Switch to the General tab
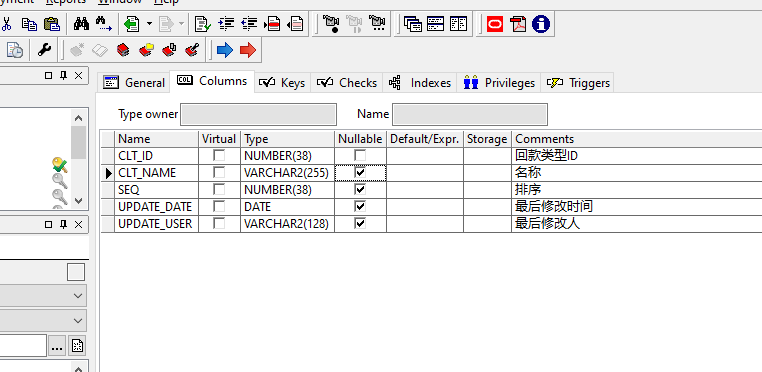This screenshot has height=372, width=762. click(134, 83)
